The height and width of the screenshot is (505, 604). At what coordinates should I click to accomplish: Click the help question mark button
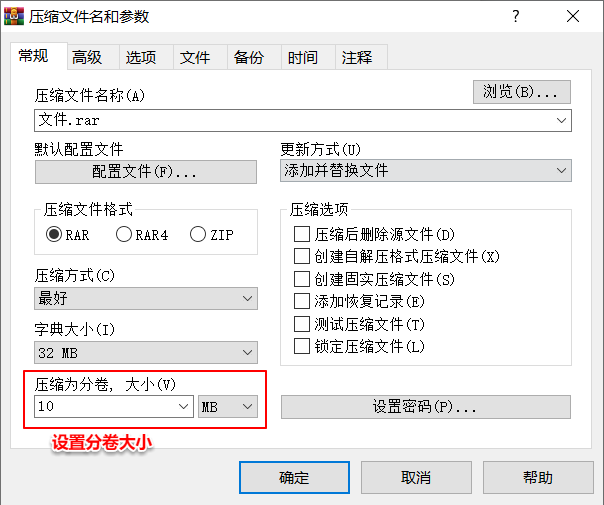pyautogui.click(x=516, y=16)
